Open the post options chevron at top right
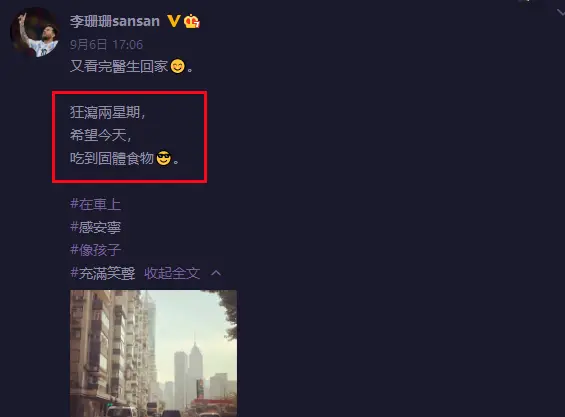Image resolution: width=565 pixels, height=417 pixels. pyautogui.click(x=560, y=13)
